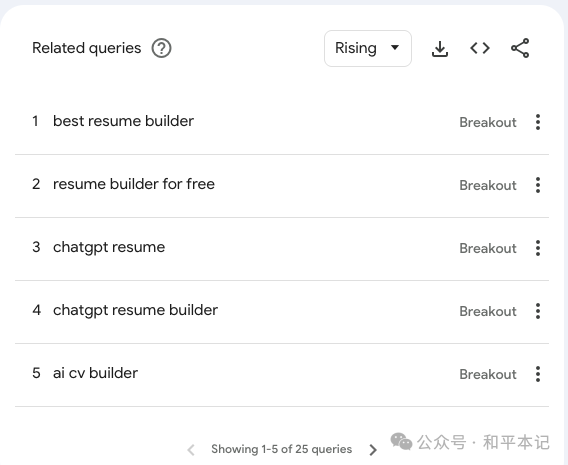Open options menu for ai cv builder
Viewport: 568px width, 465px height.
538,374
